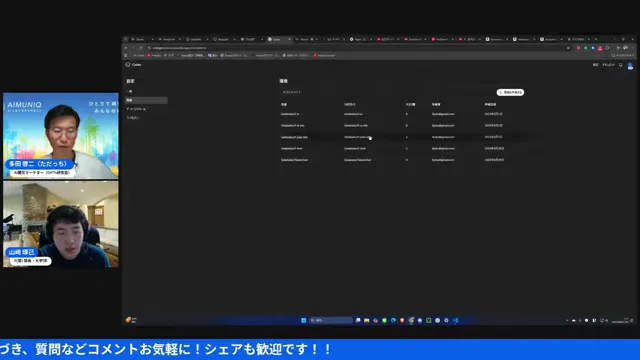This screenshot has height=360, width=640.
Task: Select 環境 in the settings sidebar
Action: tap(146, 100)
